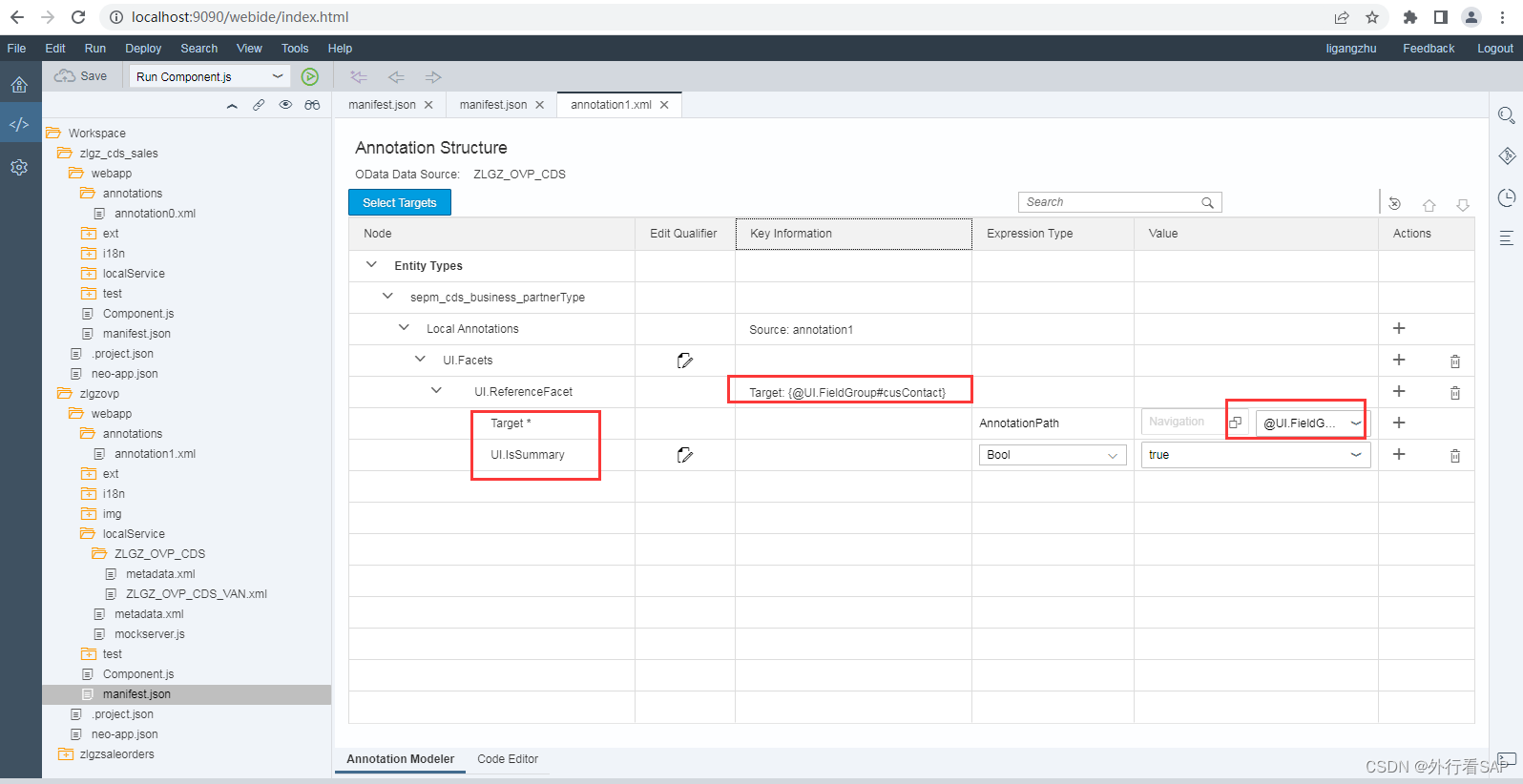Open mockserver.js in the file tree
The width and height of the screenshot is (1523, 784).
coord(149,634)
